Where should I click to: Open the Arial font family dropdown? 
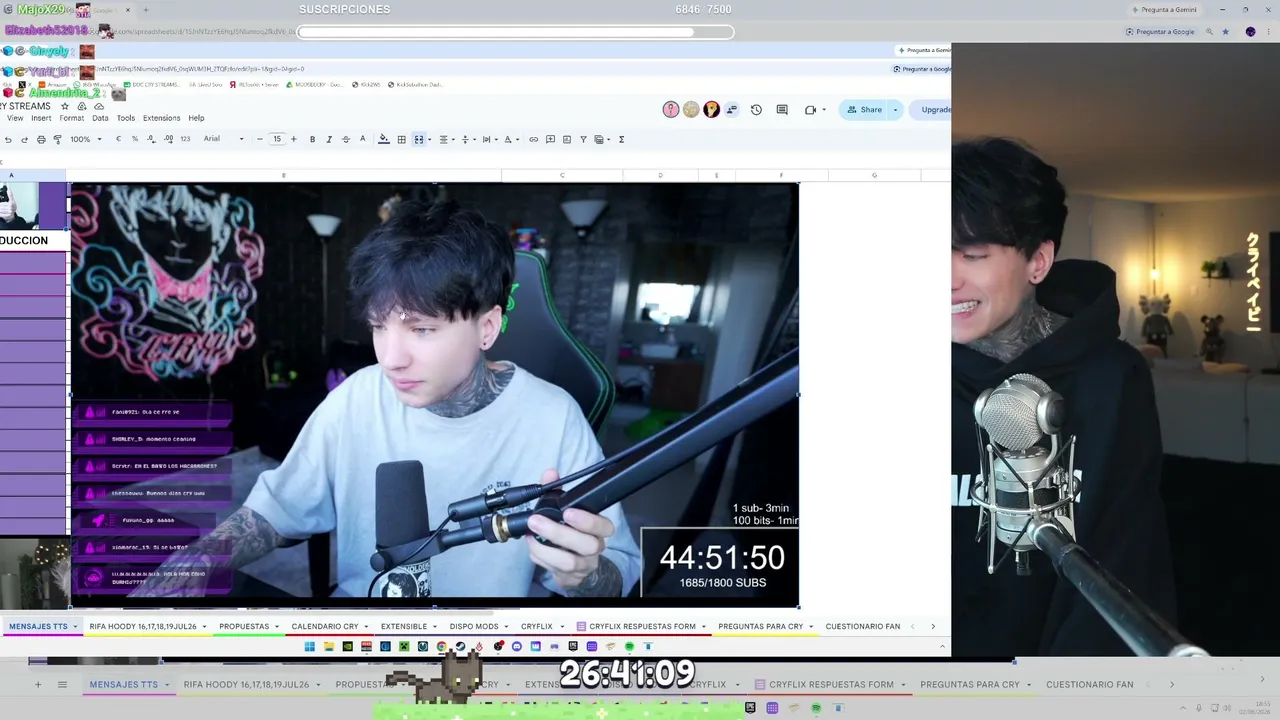(x=224, y=139)
